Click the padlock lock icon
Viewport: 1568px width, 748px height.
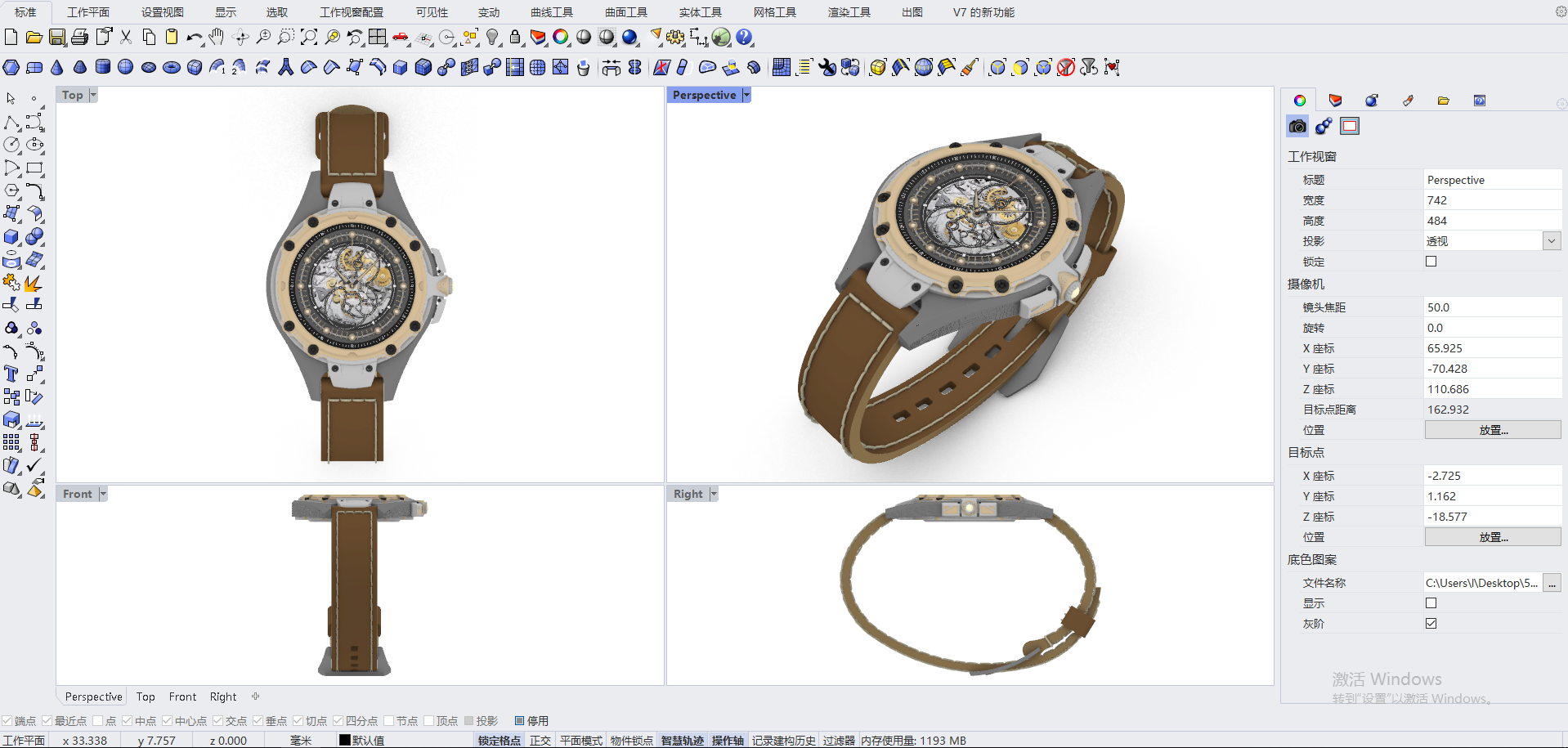515,37
